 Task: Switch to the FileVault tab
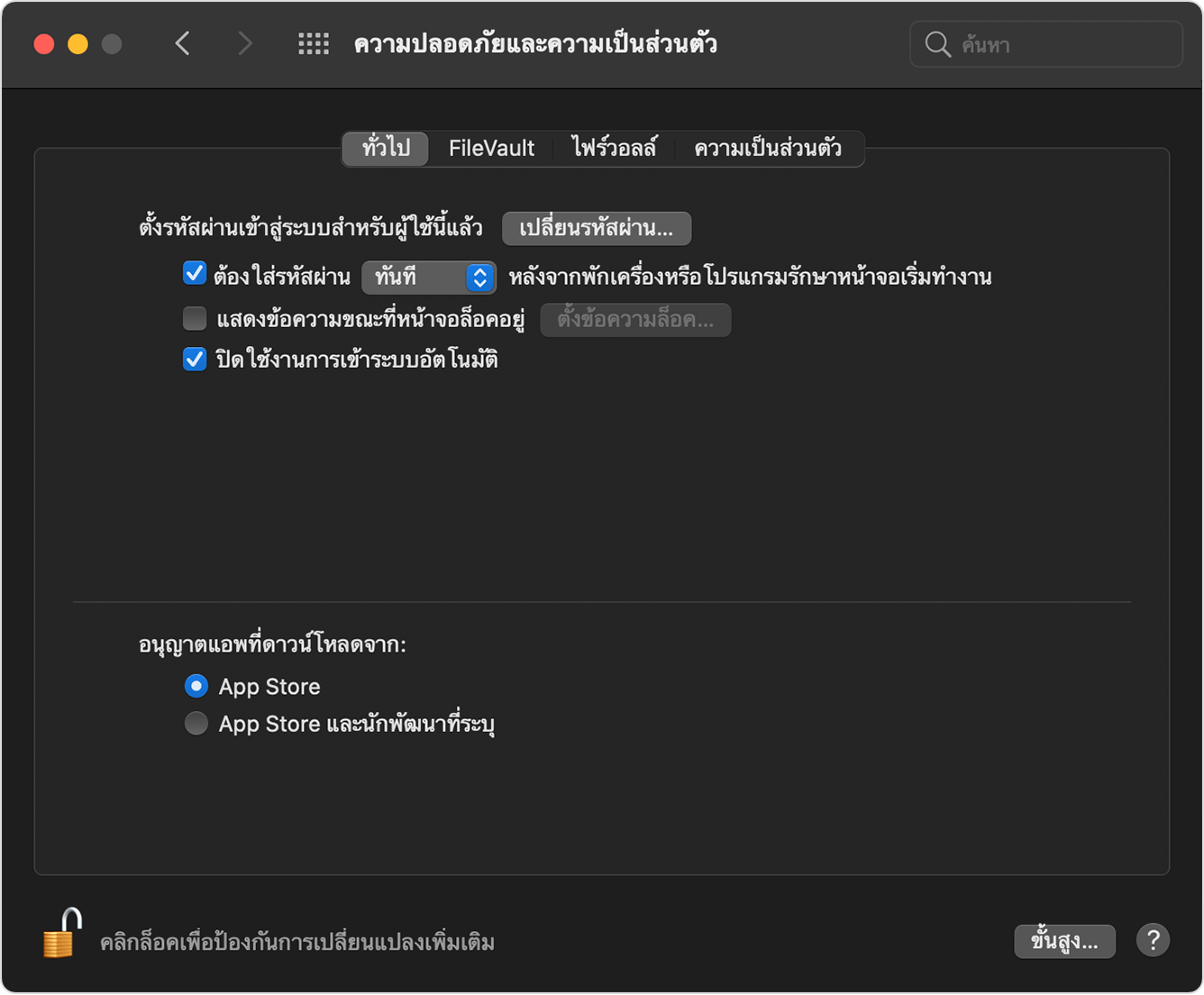tap(490, 148)
